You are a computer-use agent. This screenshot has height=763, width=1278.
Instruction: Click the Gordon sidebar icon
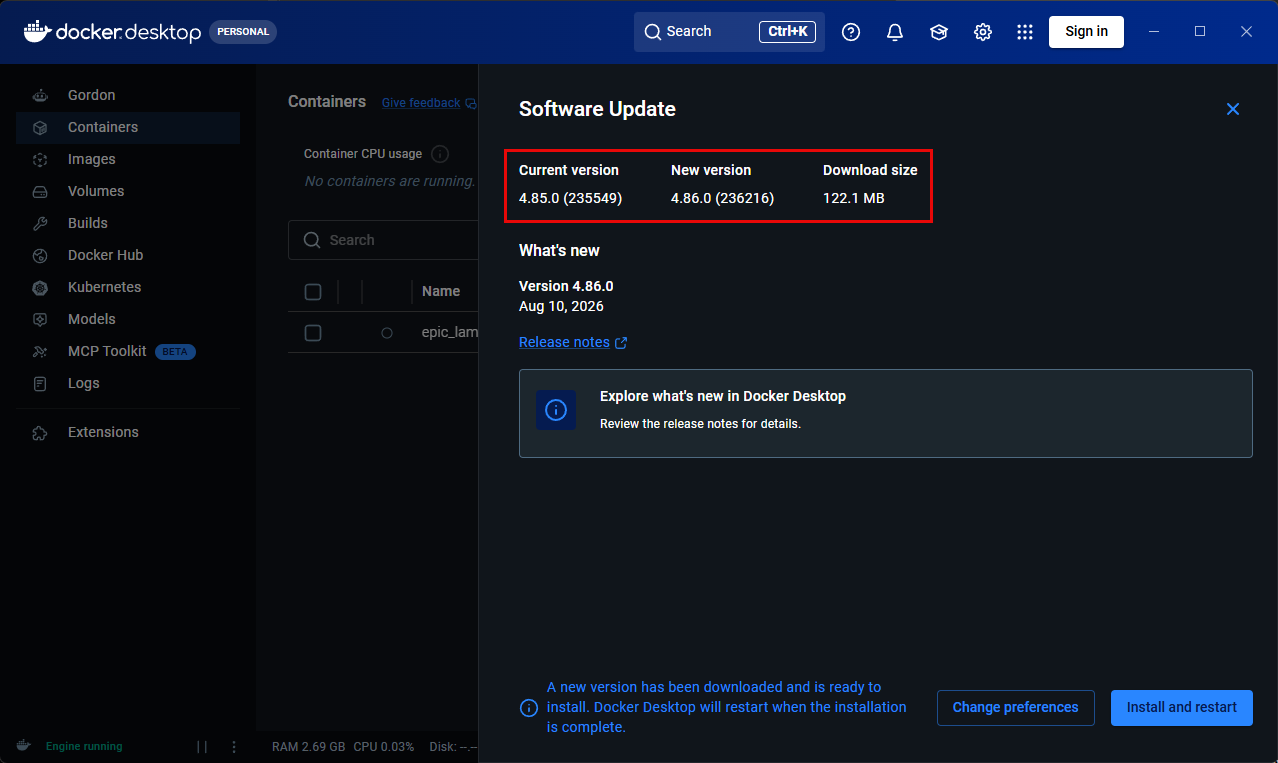[x=40, y=95]
